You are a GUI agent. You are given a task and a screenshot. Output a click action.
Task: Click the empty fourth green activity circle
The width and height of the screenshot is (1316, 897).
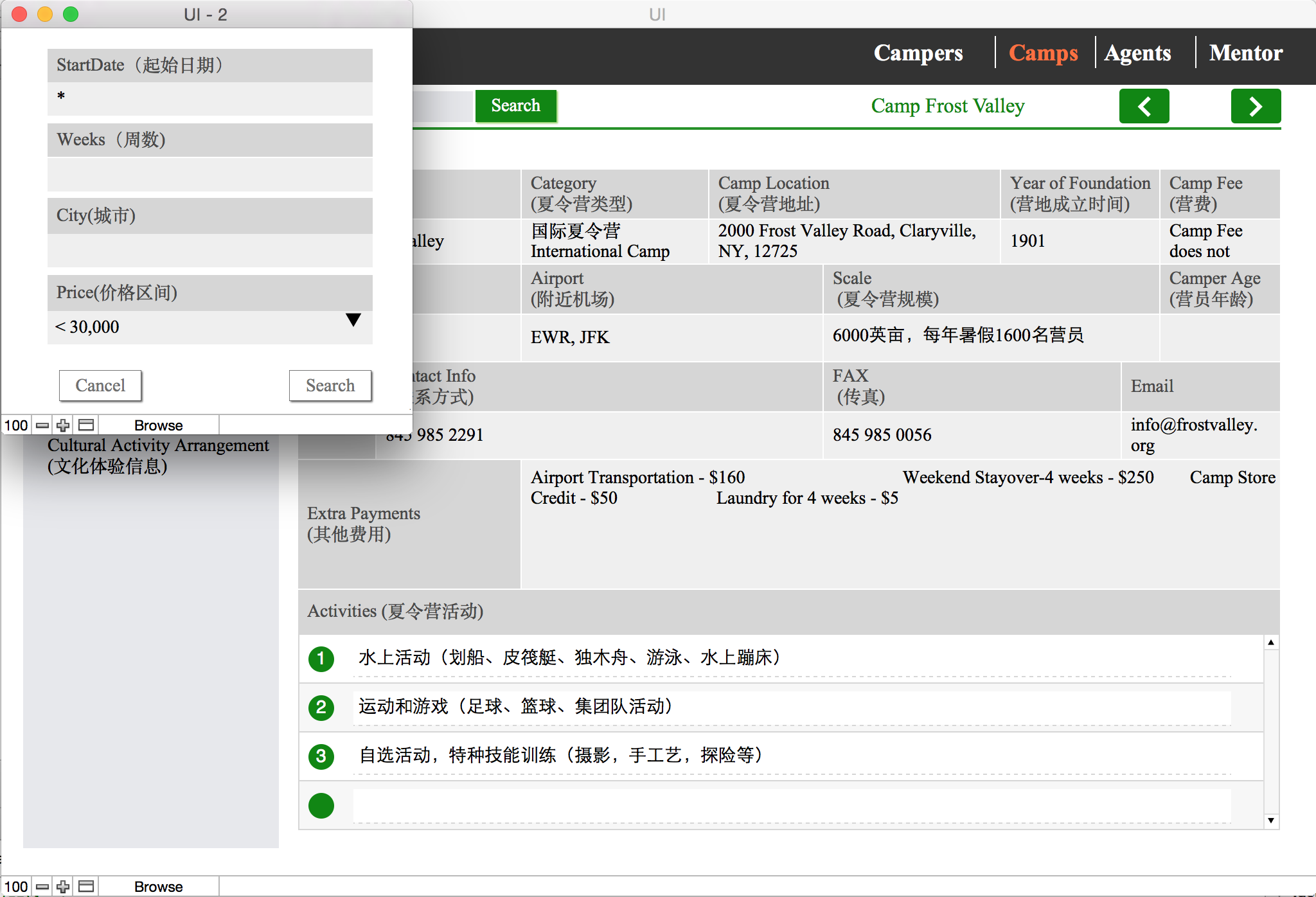321,805
